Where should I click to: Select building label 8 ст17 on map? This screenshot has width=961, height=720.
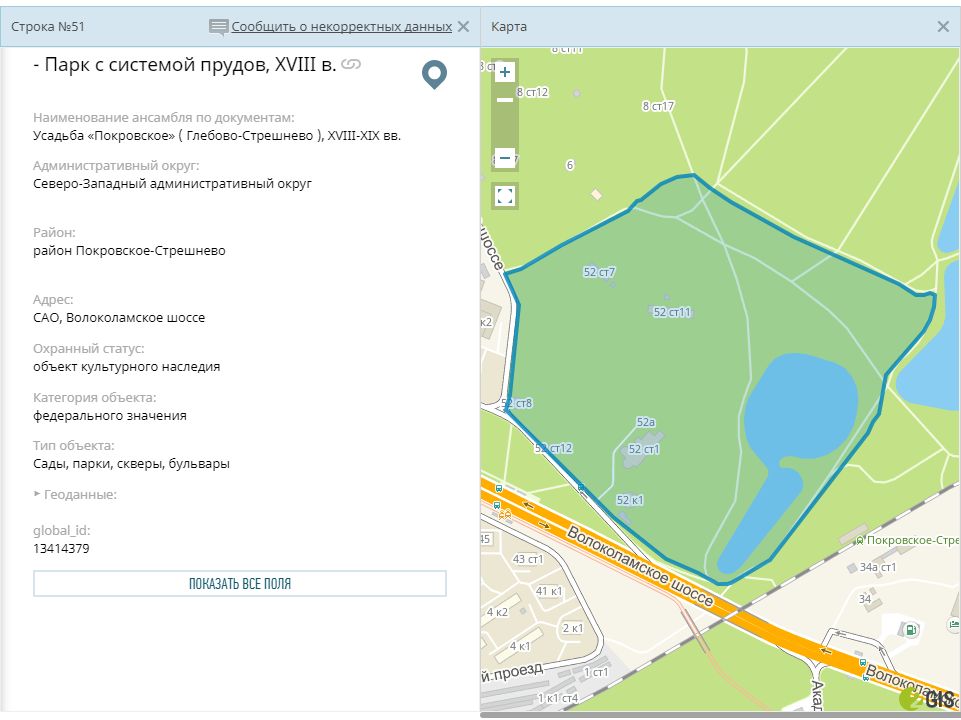point(658,106)
